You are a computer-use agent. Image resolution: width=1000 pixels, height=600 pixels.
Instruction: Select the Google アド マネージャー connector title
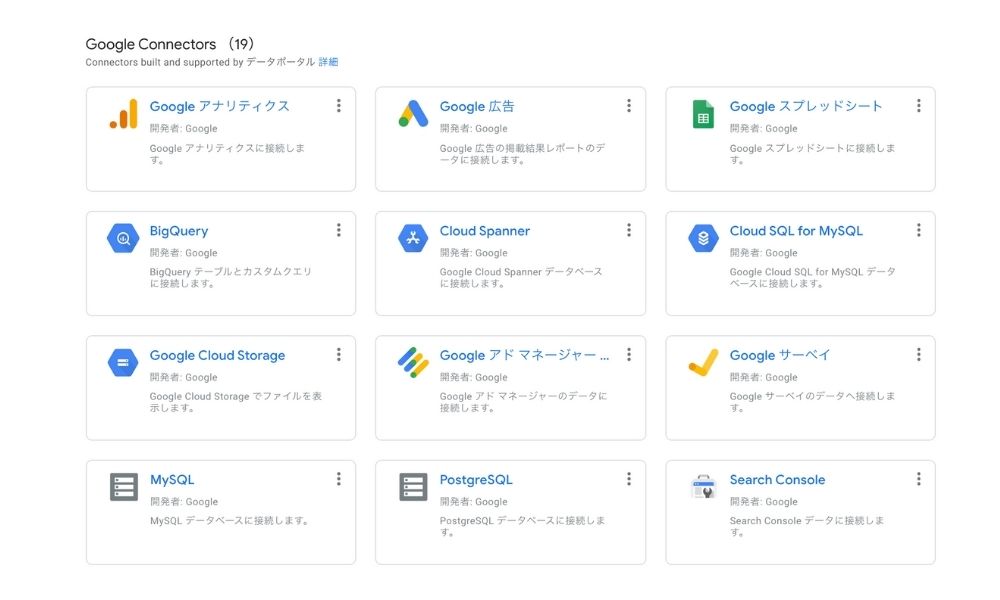point(524,355)
